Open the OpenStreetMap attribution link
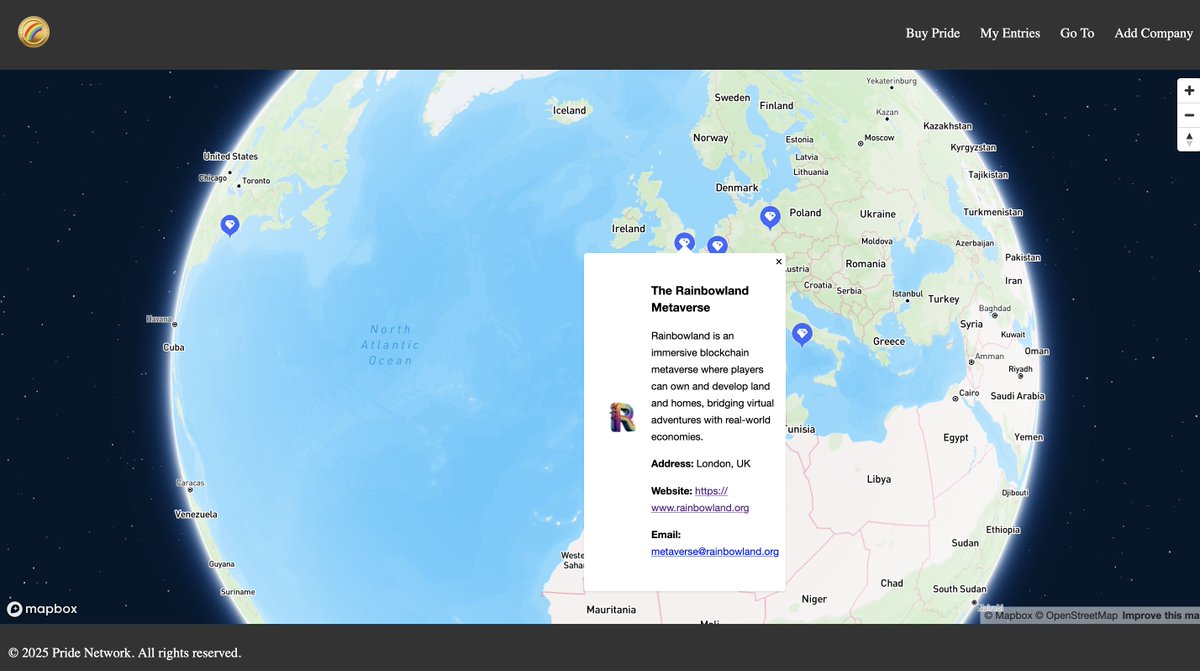This screenshot has height=671, width=1200. (1081, 615)
